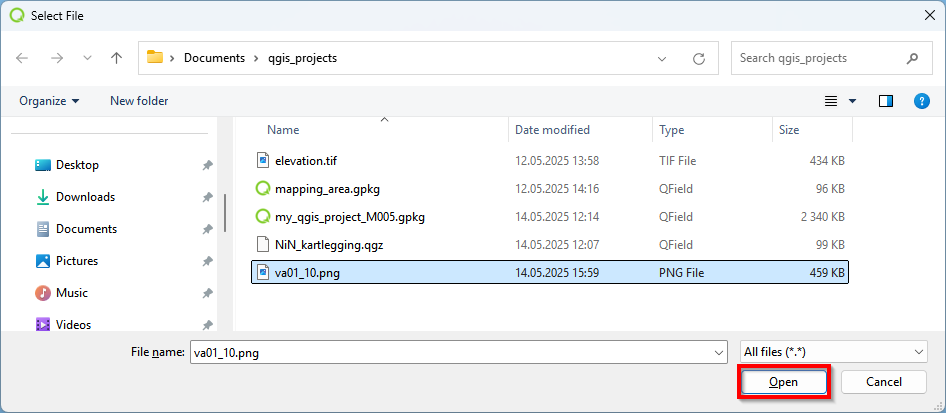Click the Open button

tap(783, 382)
